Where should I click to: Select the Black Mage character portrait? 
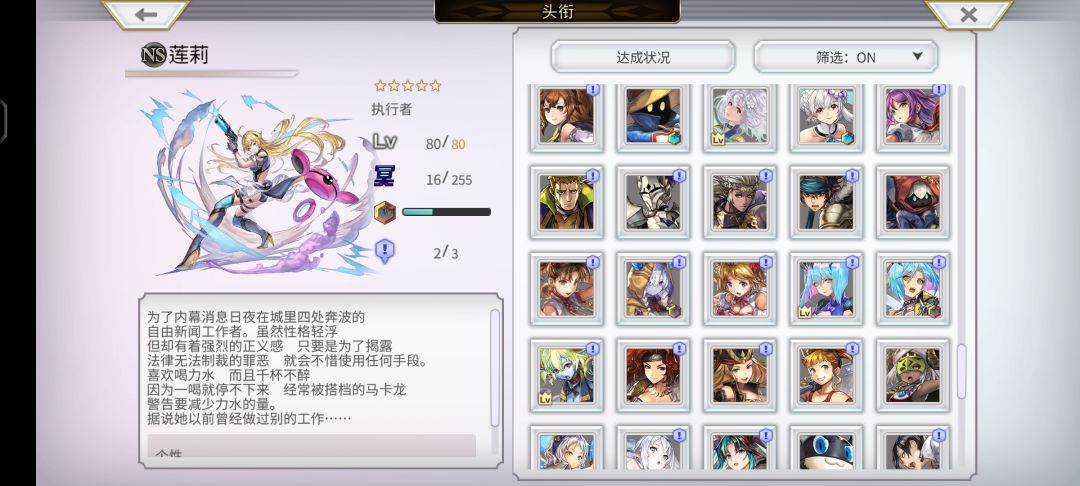click(653, 116)
